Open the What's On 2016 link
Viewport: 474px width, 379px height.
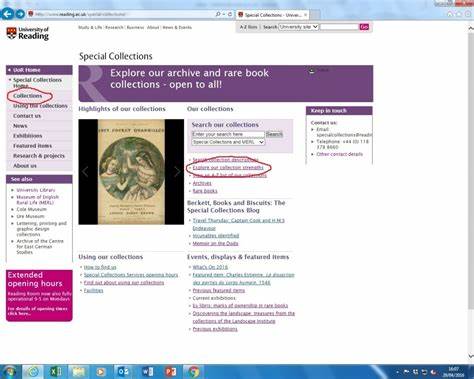210,267
